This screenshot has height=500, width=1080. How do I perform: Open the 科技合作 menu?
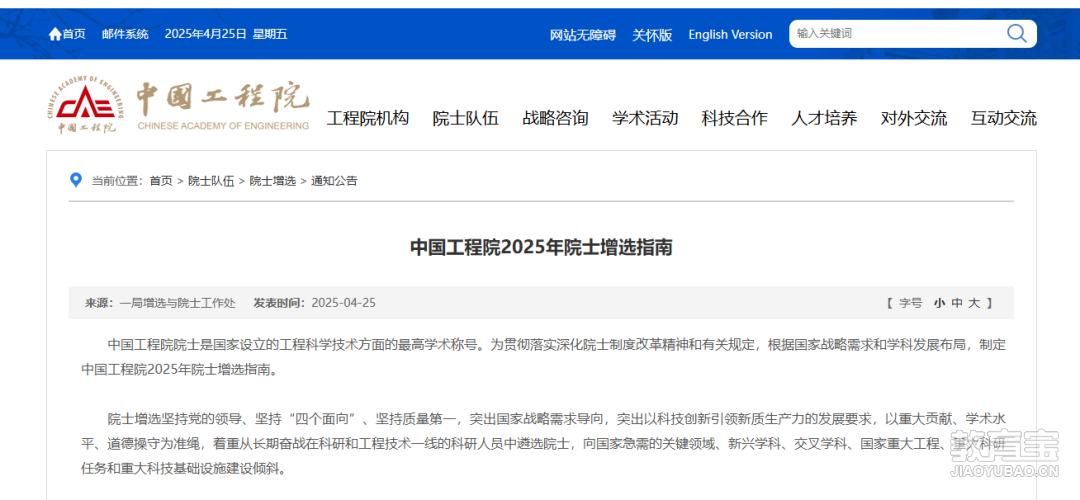click(734, 118)
